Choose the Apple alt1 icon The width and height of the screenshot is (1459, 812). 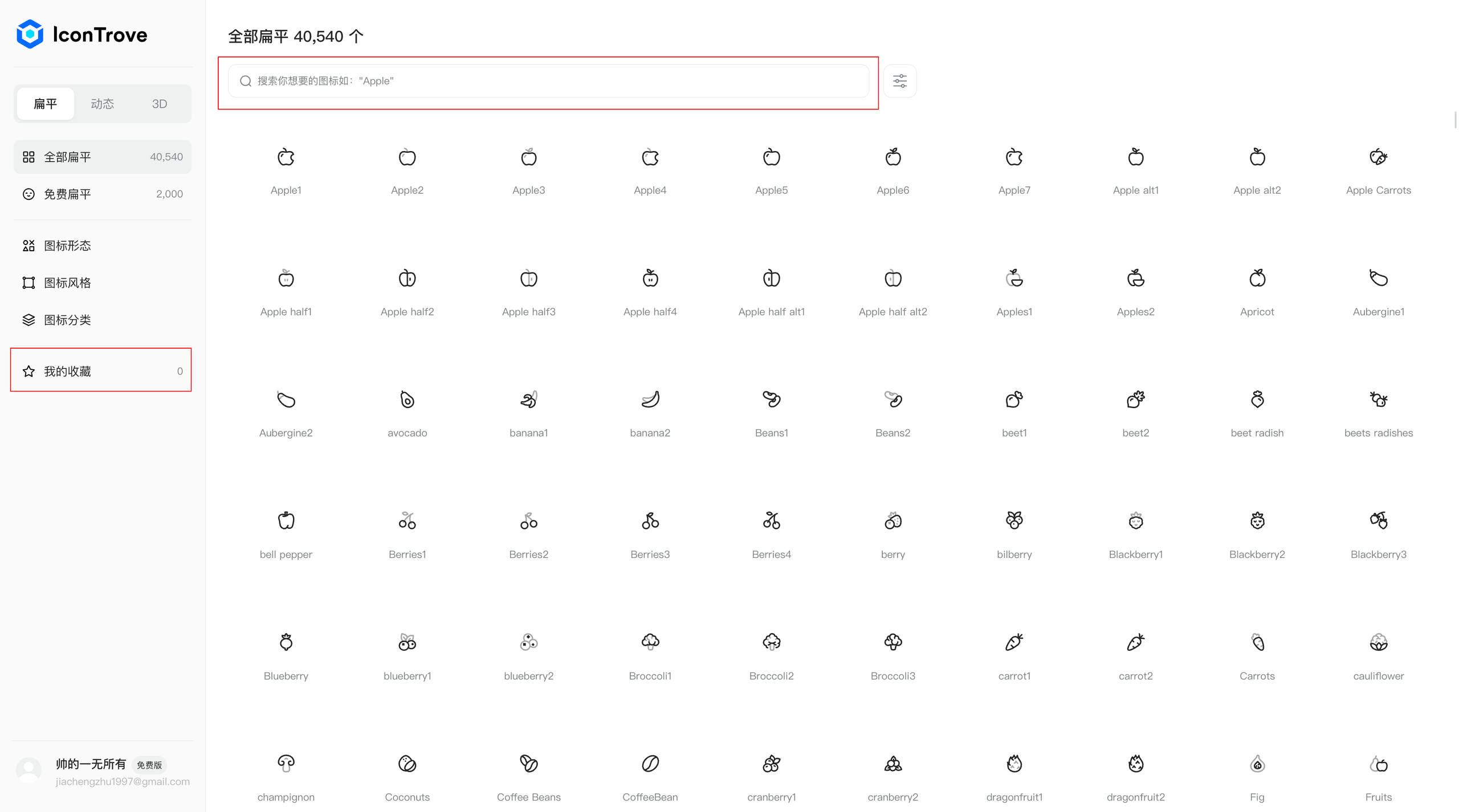point(1136,157)
